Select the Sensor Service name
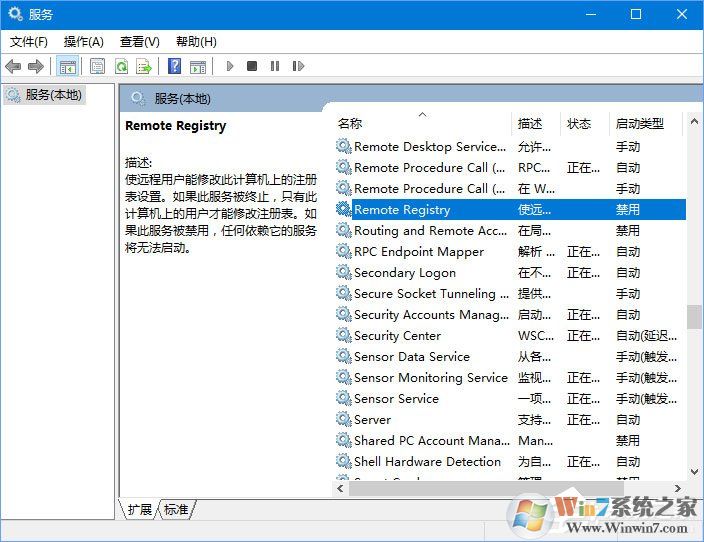Image resolution: width=704 pixels, height=542 pixels. pyautogui.click(x=396, y=399)
